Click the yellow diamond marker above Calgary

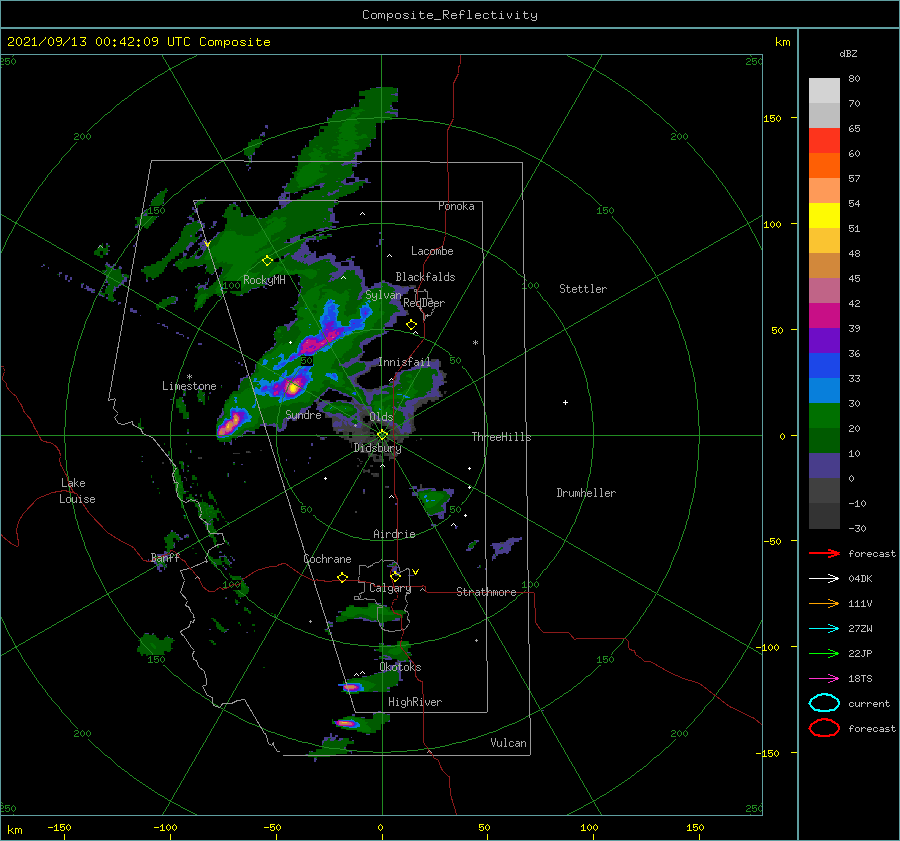[395, 576]
